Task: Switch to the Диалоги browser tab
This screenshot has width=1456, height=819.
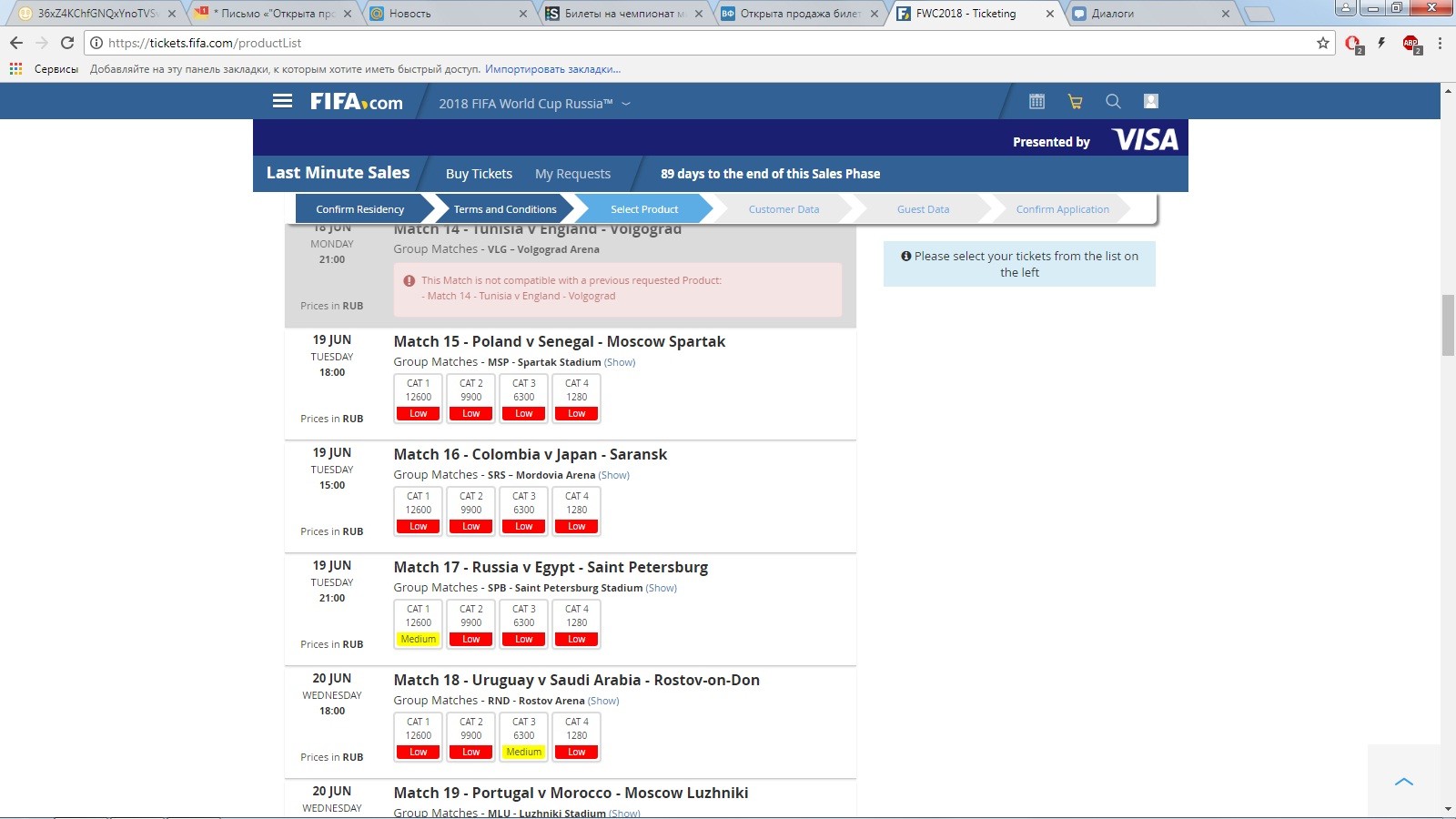Action: click(x=1151, y=14)
